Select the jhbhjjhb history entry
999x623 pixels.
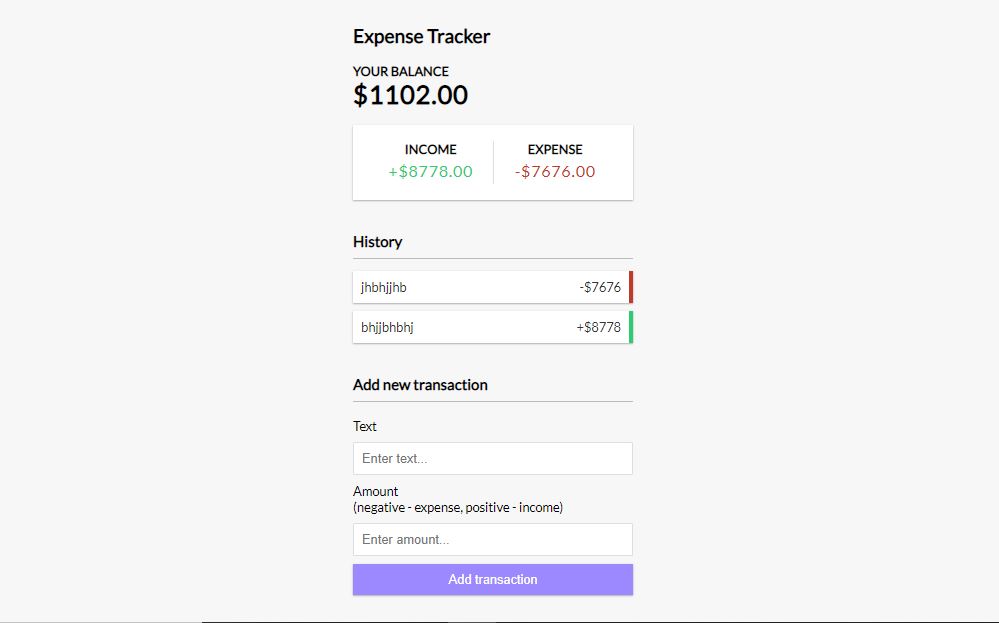(492, 287)
